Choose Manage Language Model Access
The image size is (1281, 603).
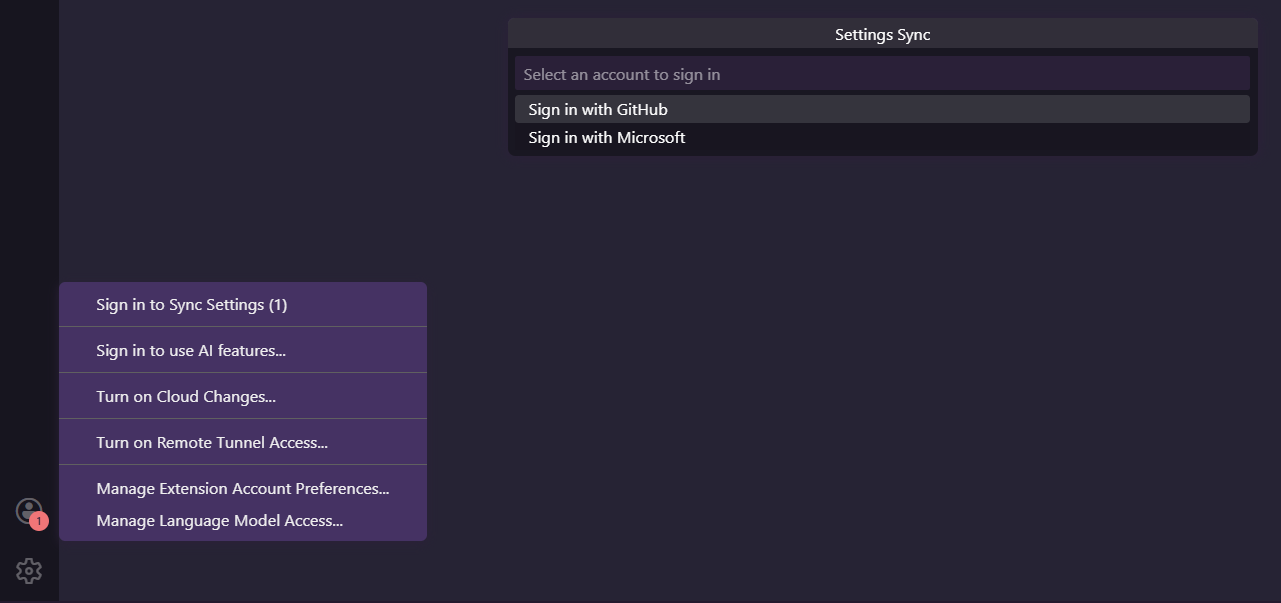[x=220, y=521]
